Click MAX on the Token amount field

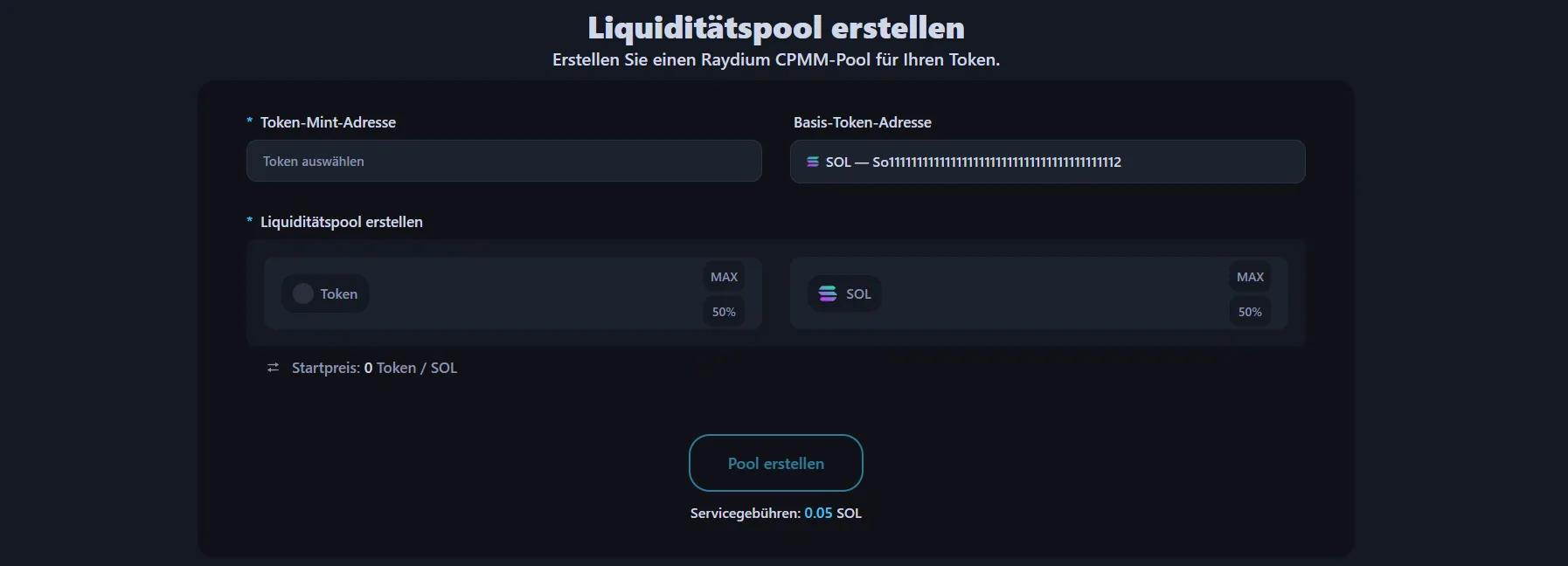tap(723, 276)
